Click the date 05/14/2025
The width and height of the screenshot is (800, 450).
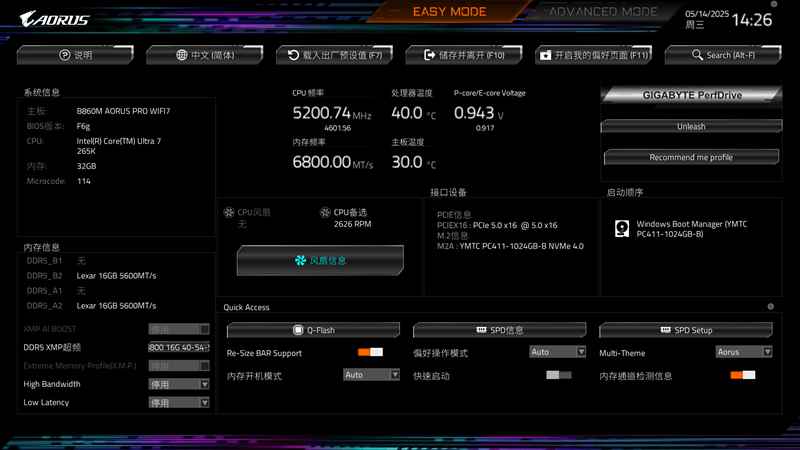[x=707, y=14]
